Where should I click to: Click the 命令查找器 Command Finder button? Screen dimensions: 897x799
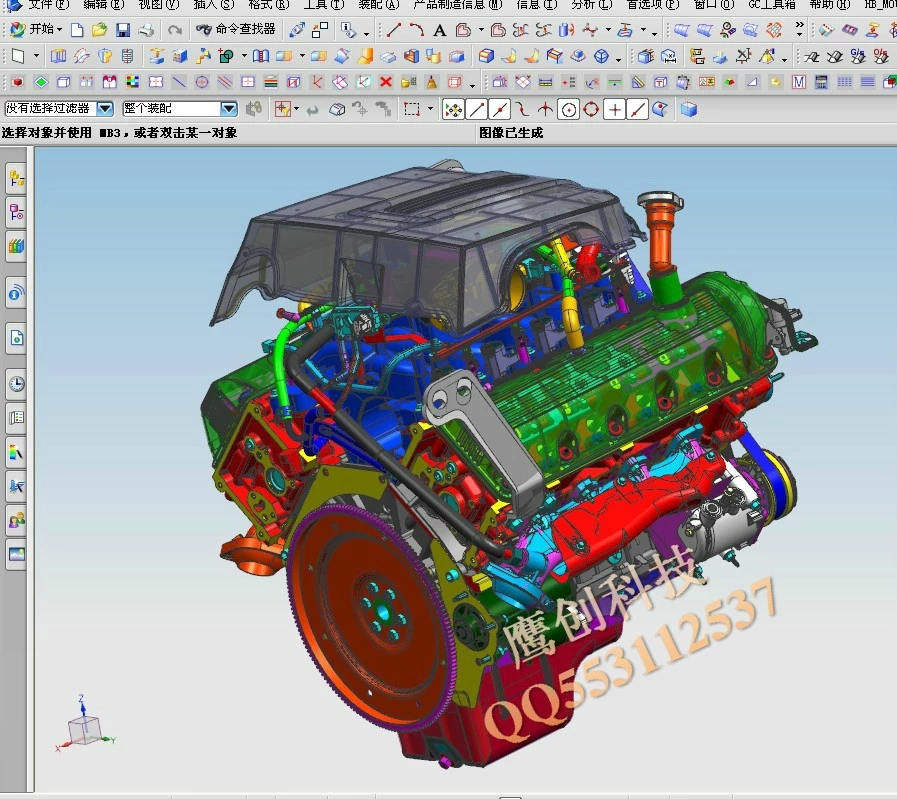[236, 30]
